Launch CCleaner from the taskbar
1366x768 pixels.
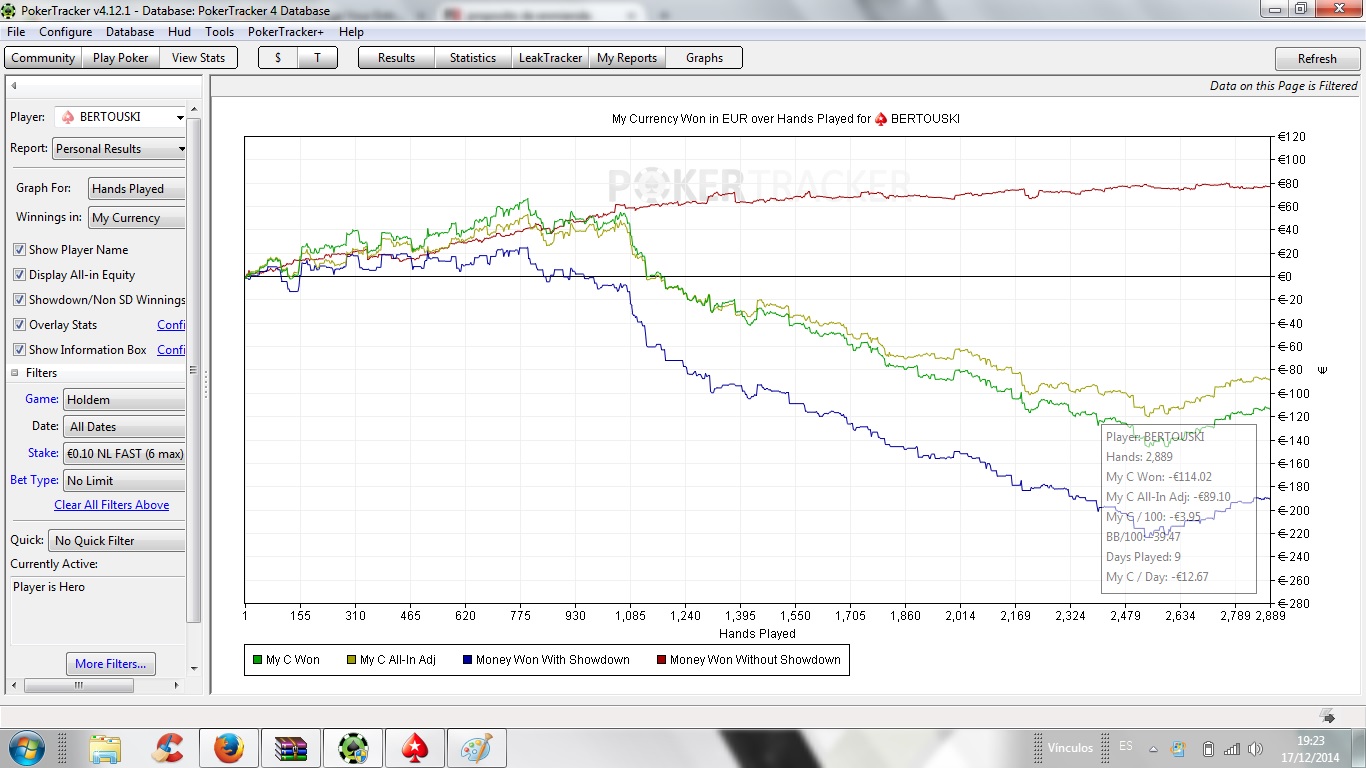(167, 748)
